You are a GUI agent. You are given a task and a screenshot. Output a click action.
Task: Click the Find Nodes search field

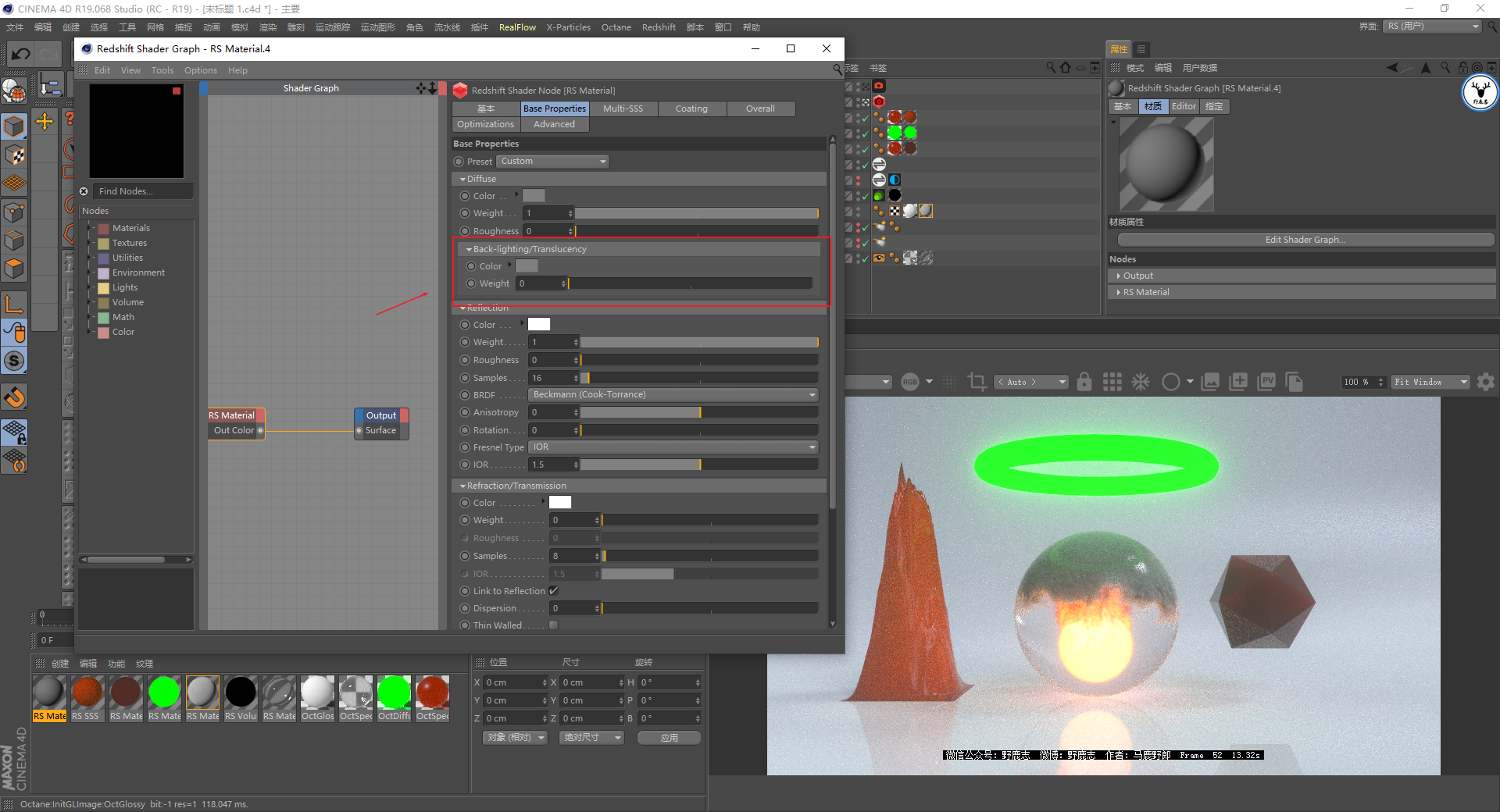143,191
